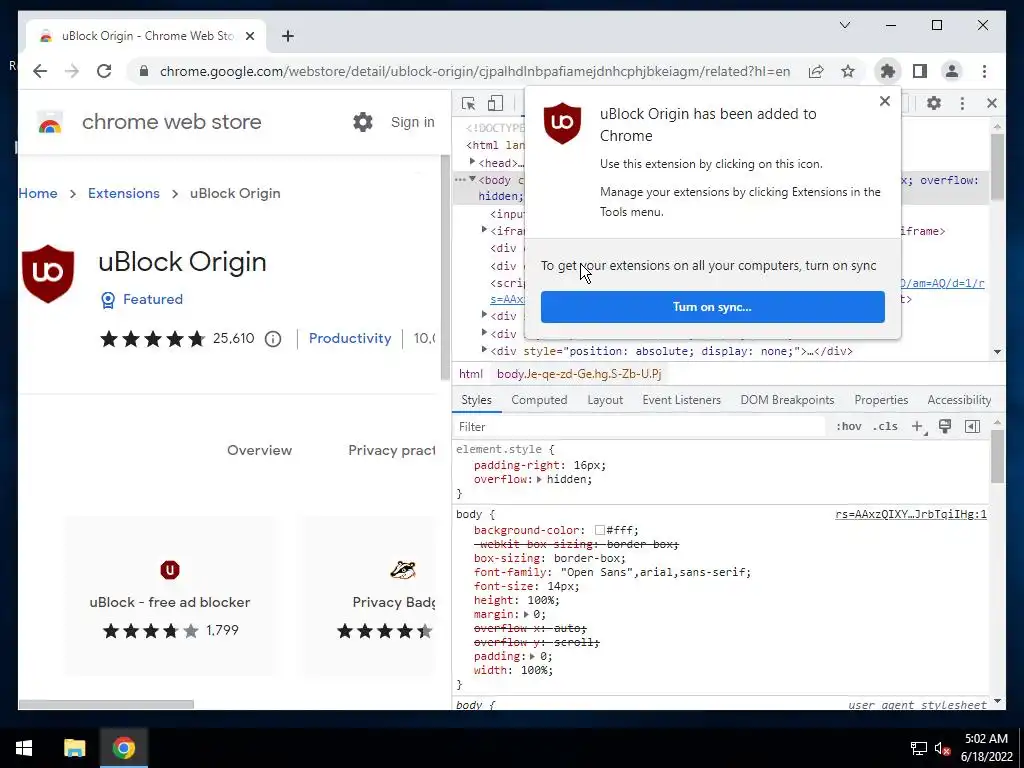Screen dimensions: 1024x768
Task: Open a new browser tab
Action: (288, 36)
